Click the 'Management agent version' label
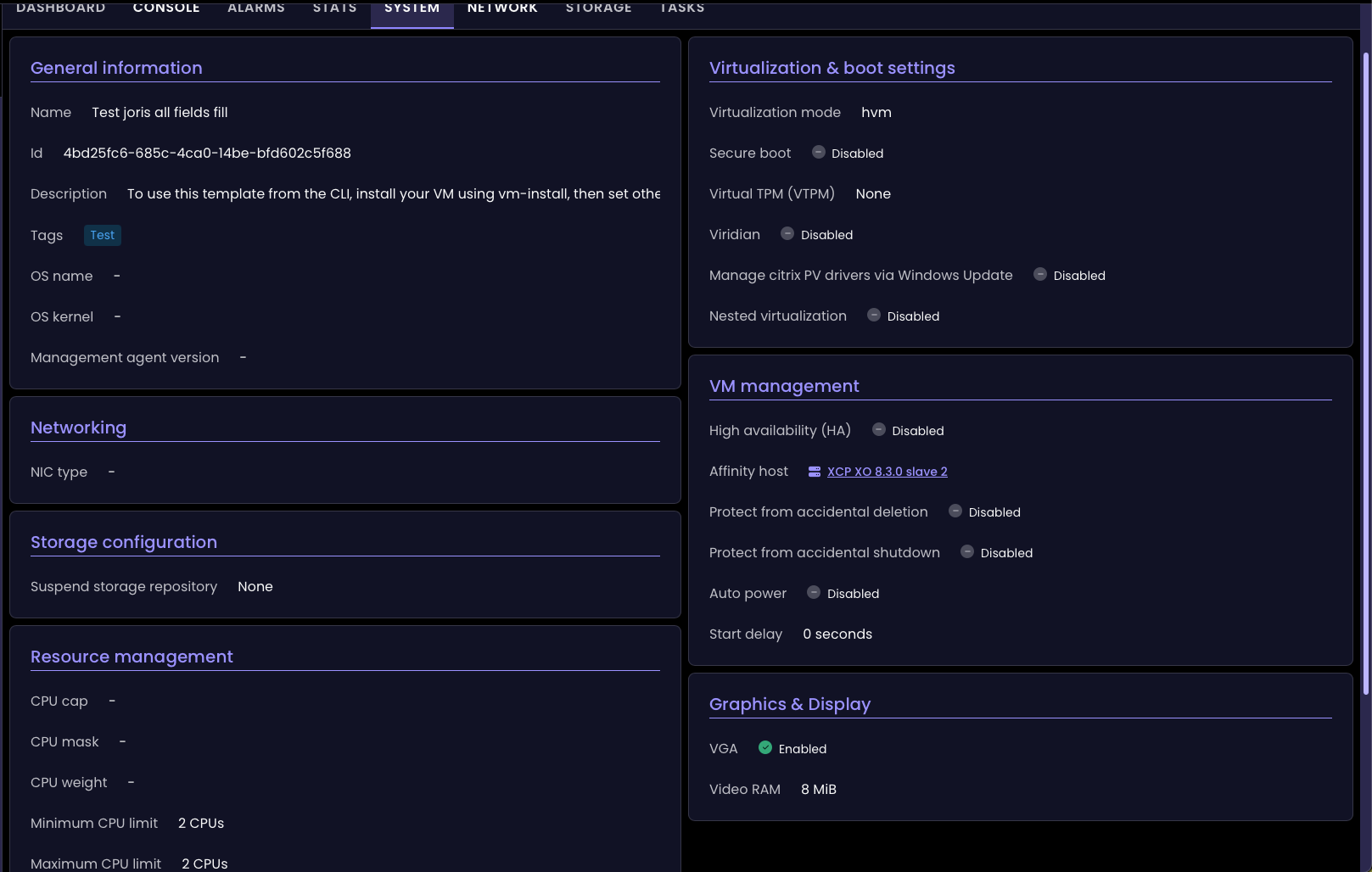Viewport: 1372px width, 872px height. [x=125, y=358]
